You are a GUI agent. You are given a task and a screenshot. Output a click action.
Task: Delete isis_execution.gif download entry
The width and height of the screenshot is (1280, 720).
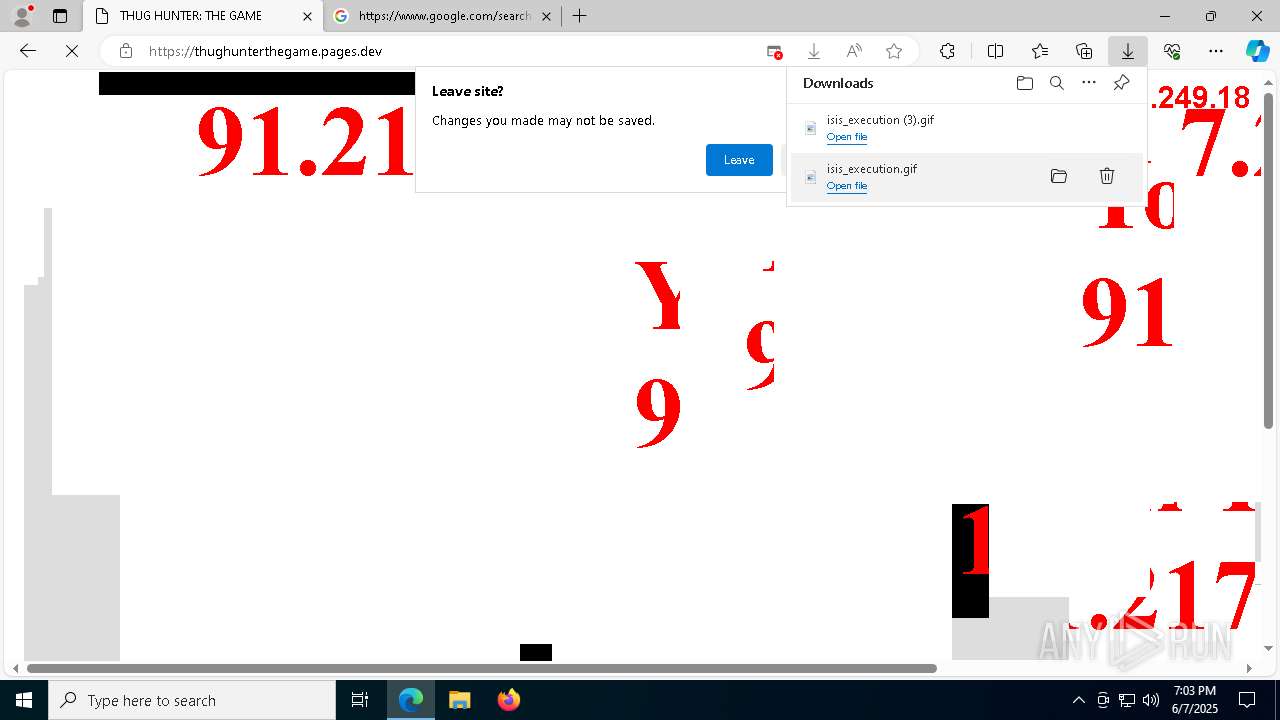click(1106, 176)
